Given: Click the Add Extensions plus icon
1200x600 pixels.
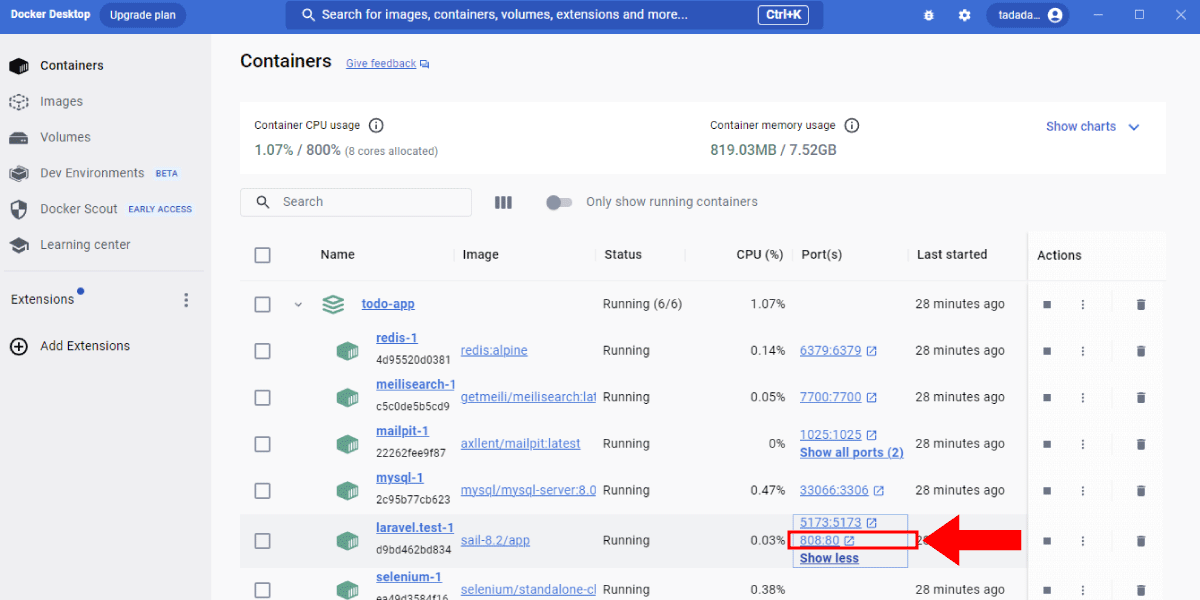Looking at the screenshot, I should [18, 346].
